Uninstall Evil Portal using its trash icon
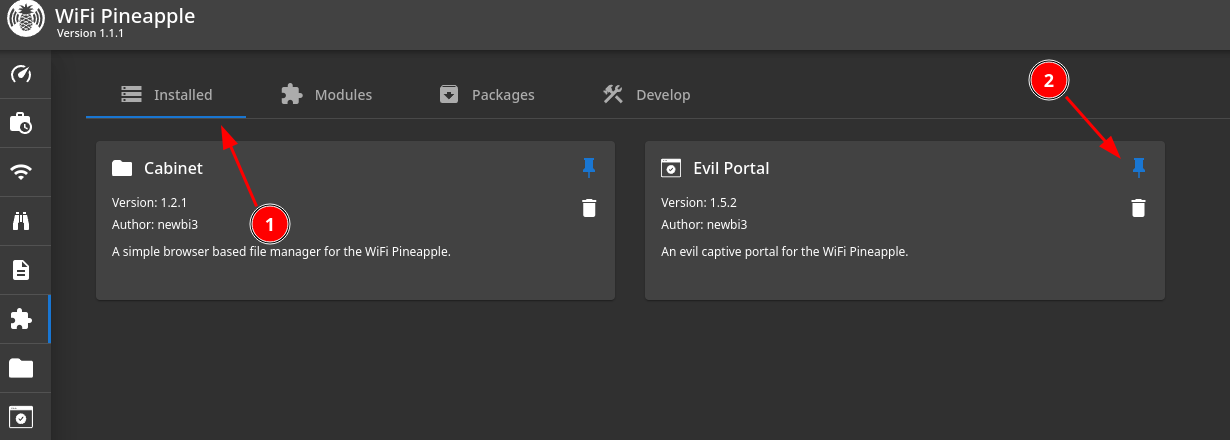The width and height of the screenshot is (1230, 440). coord(1138,208)
